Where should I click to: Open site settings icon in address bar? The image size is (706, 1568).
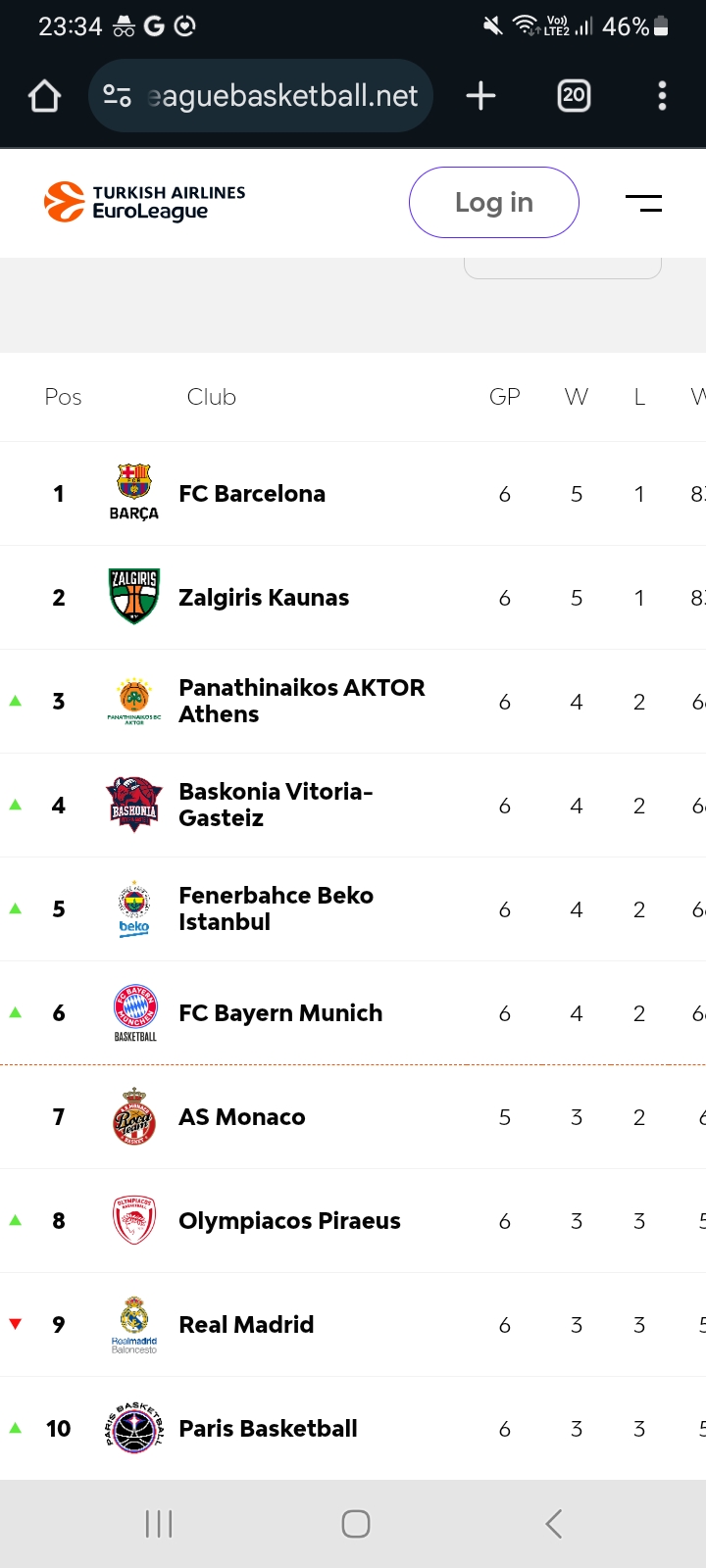tap(117, 96)
